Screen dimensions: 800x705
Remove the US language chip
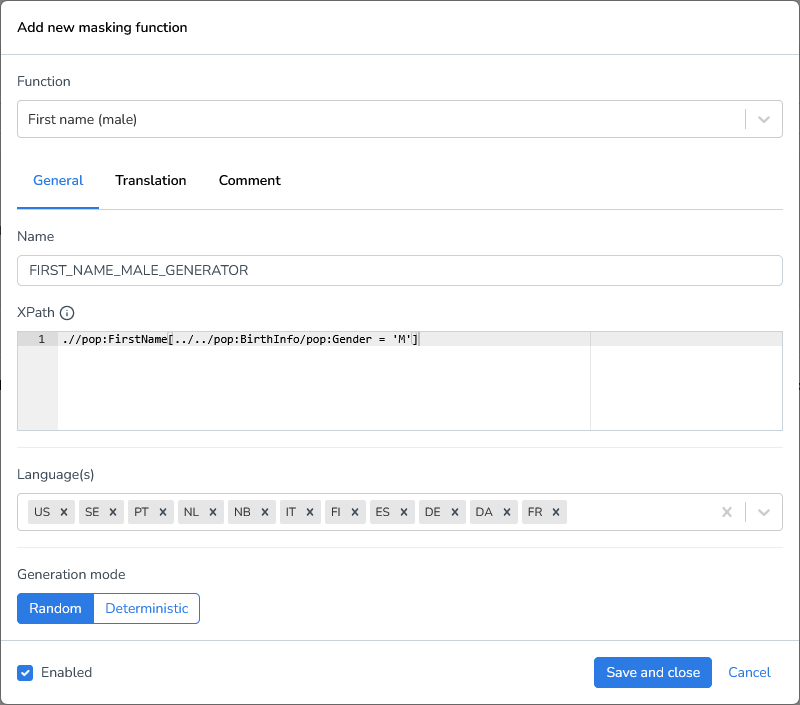(65, 511)
